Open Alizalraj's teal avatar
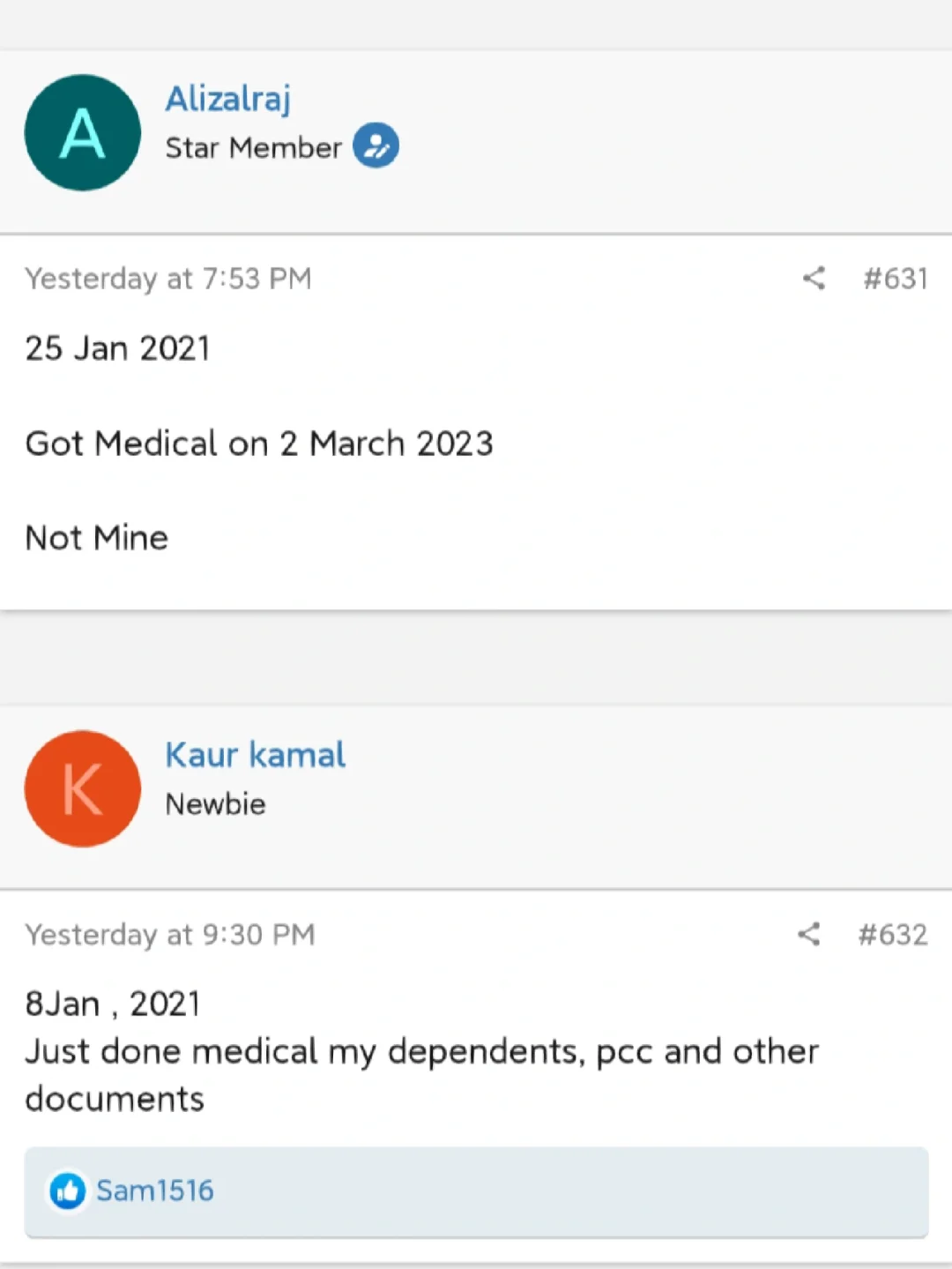 (83, 133)
